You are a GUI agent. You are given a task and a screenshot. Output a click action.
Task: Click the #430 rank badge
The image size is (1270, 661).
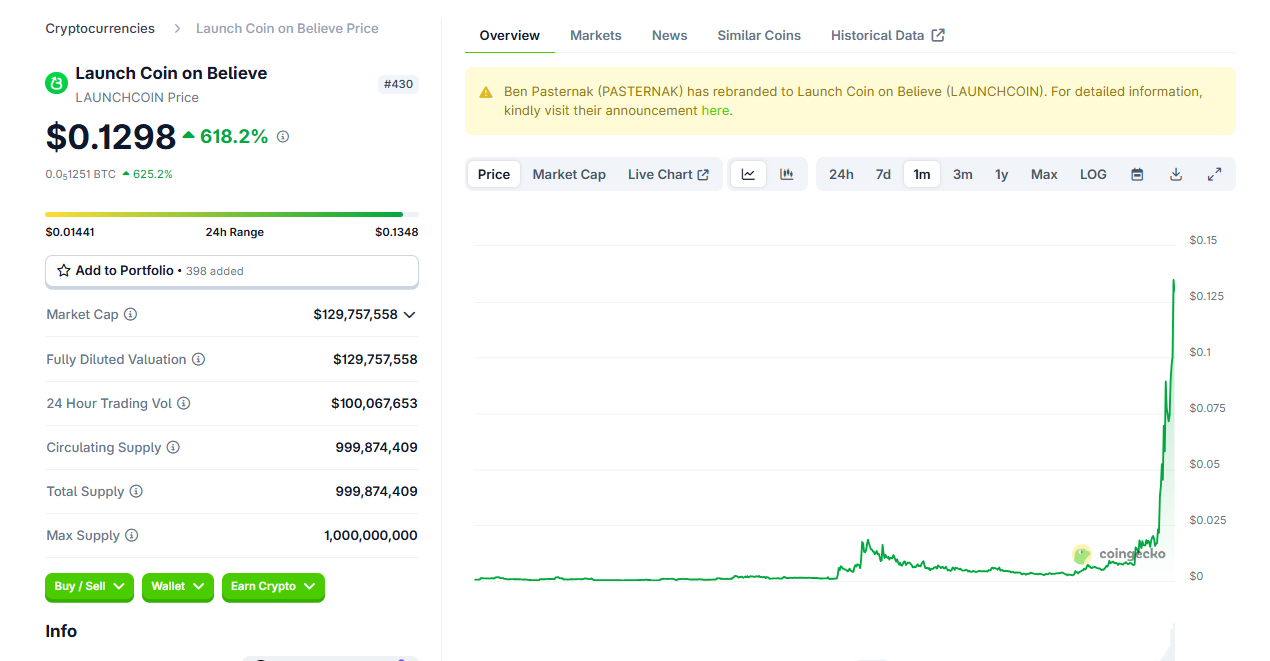[398, 84]
